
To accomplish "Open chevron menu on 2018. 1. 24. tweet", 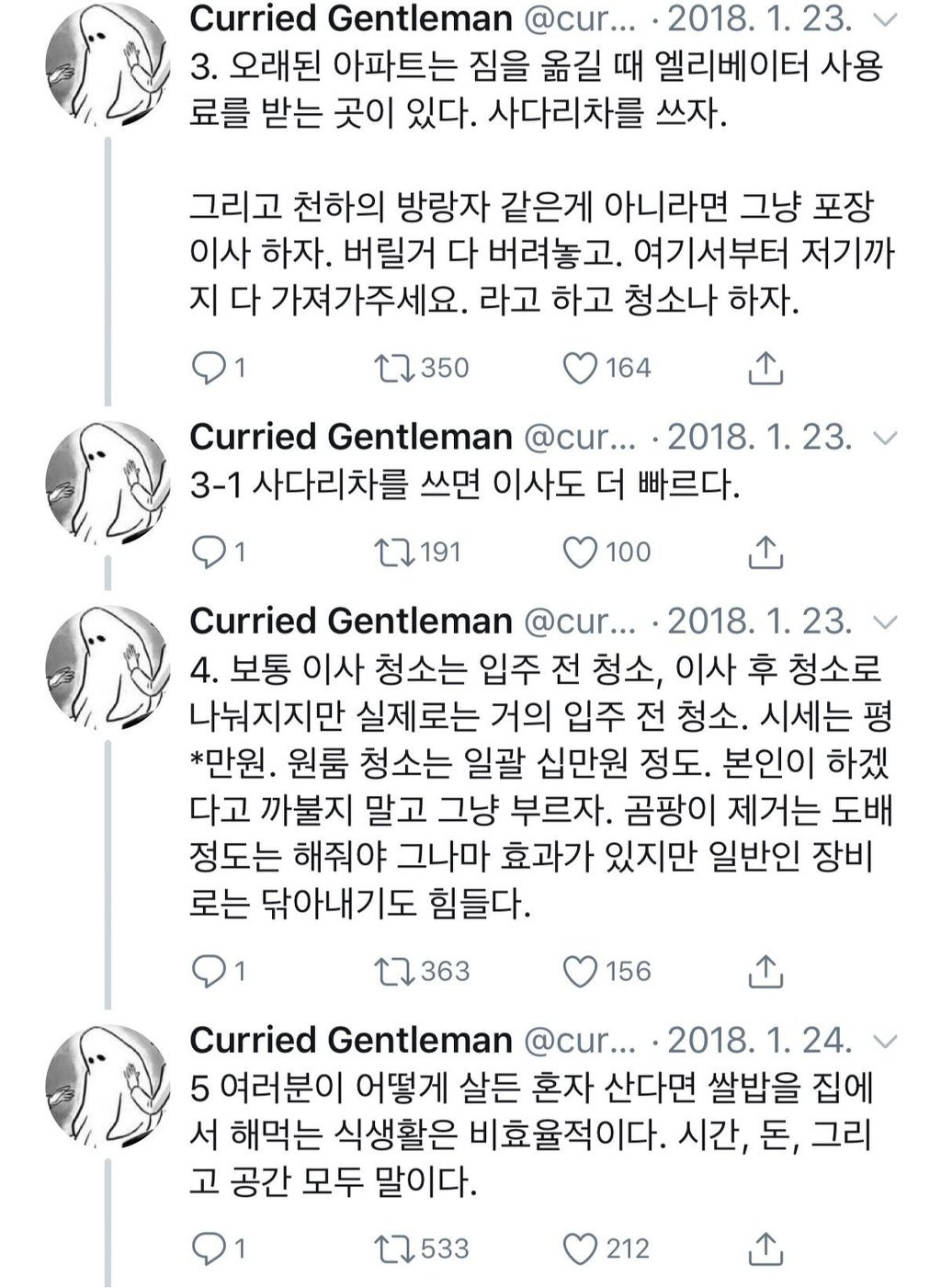I will [884, 1041].
